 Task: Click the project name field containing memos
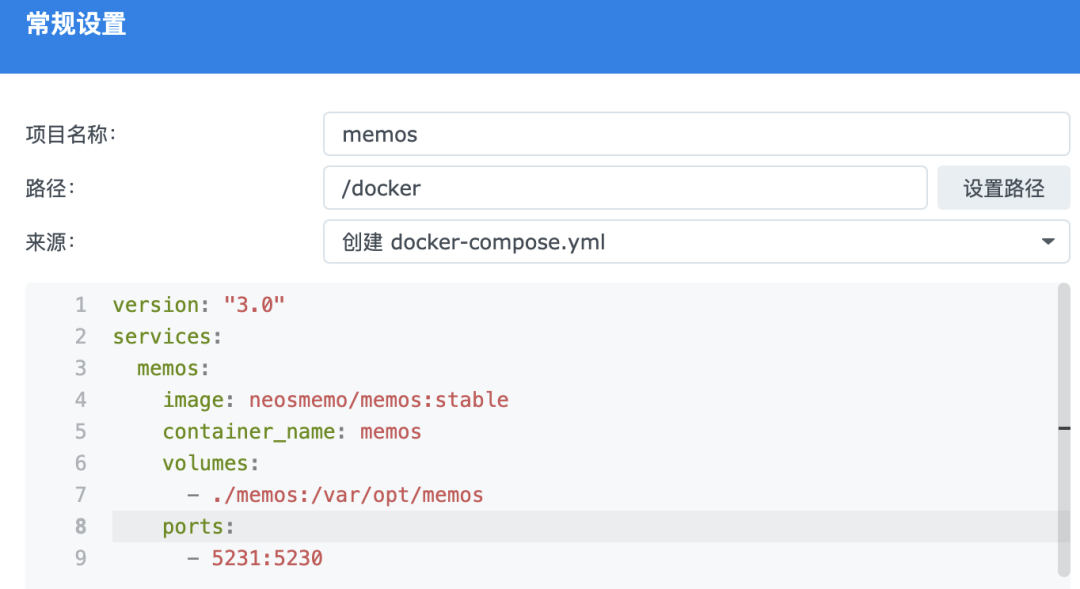point(696,134)
